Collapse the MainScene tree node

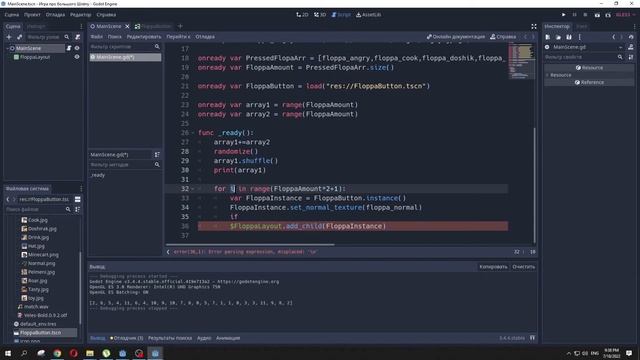7,48
